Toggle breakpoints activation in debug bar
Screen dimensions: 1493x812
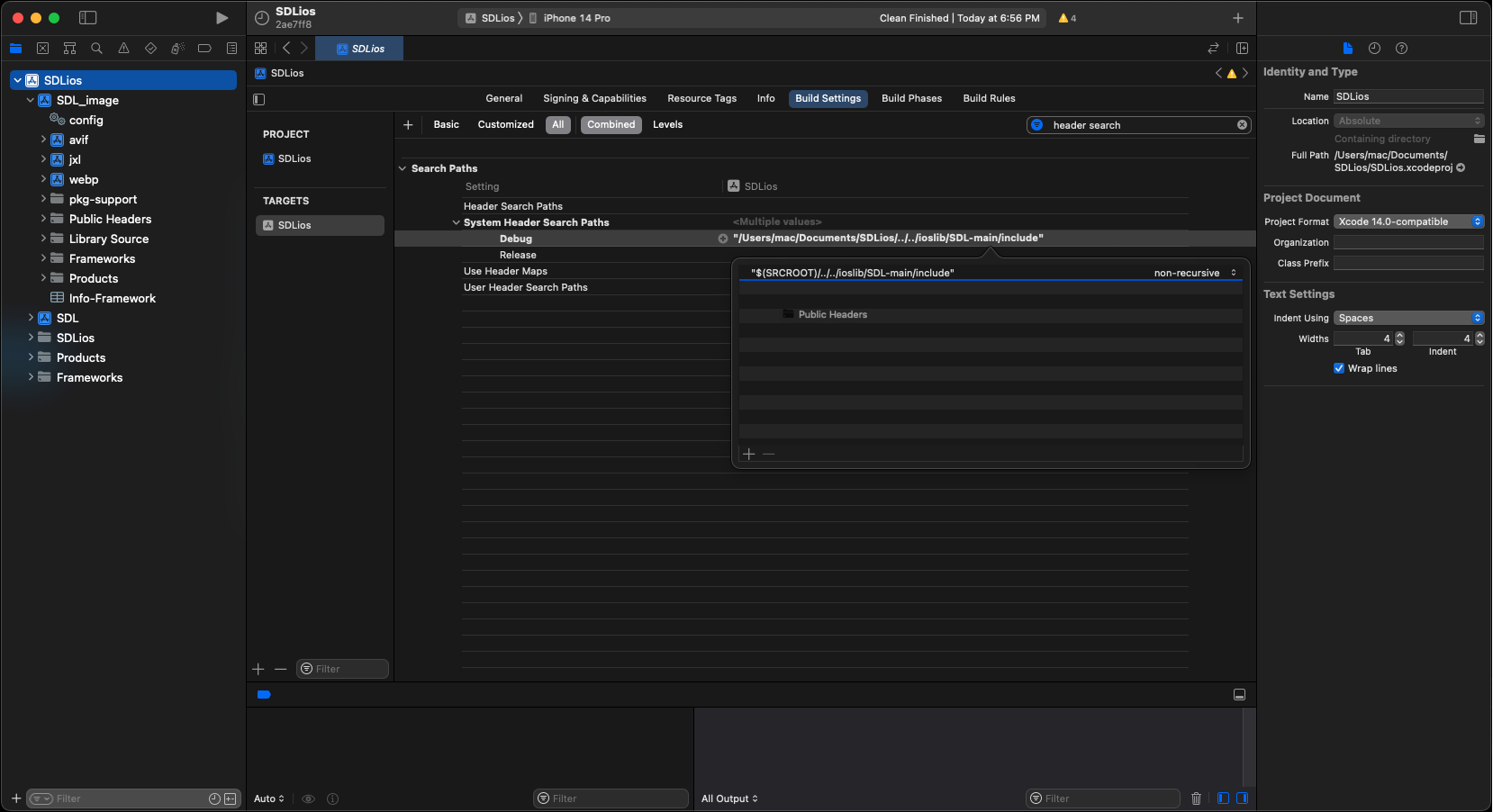click(x=264, y=695)
